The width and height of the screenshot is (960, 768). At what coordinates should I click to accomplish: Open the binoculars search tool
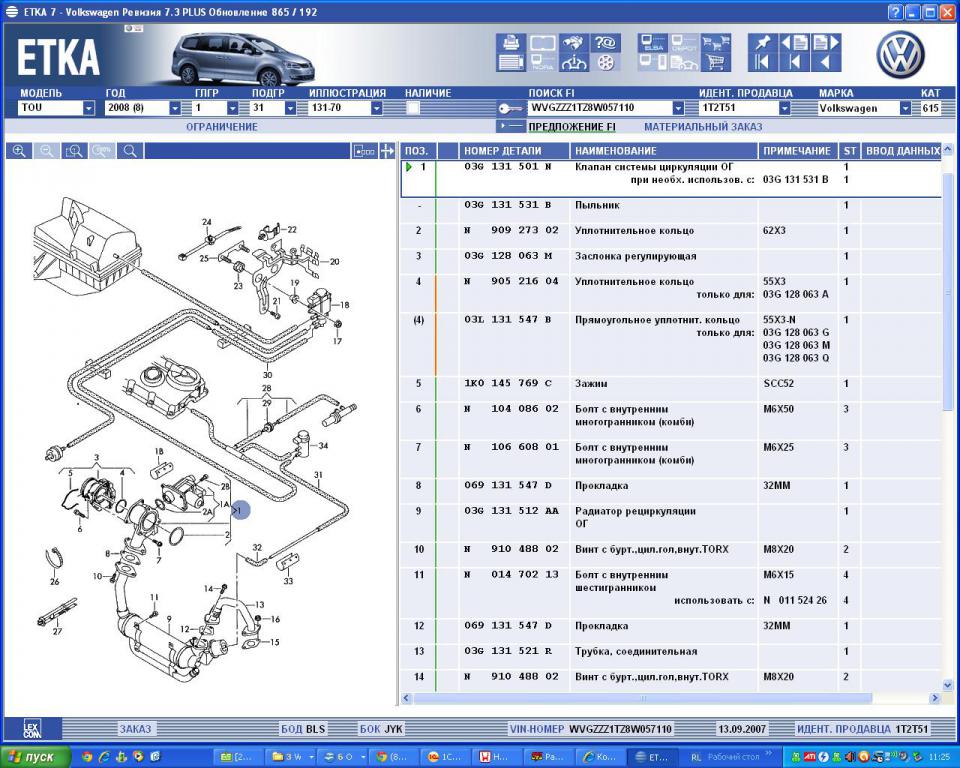tap(573, 43)
